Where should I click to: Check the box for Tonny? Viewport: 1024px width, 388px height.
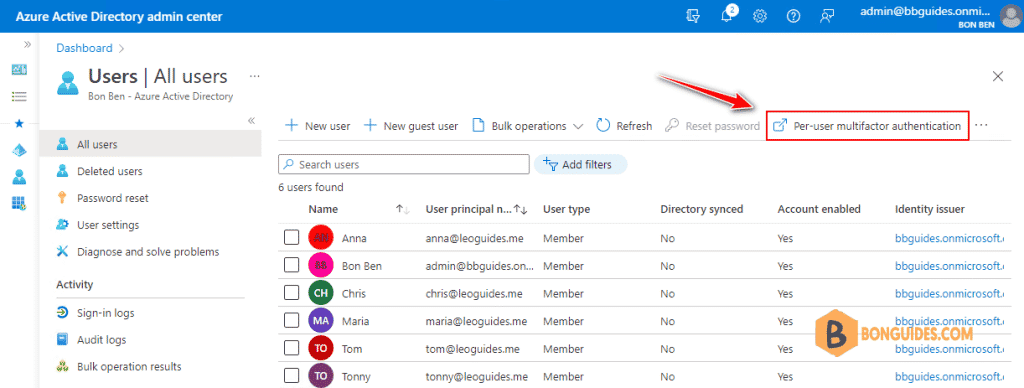point(291,376)
